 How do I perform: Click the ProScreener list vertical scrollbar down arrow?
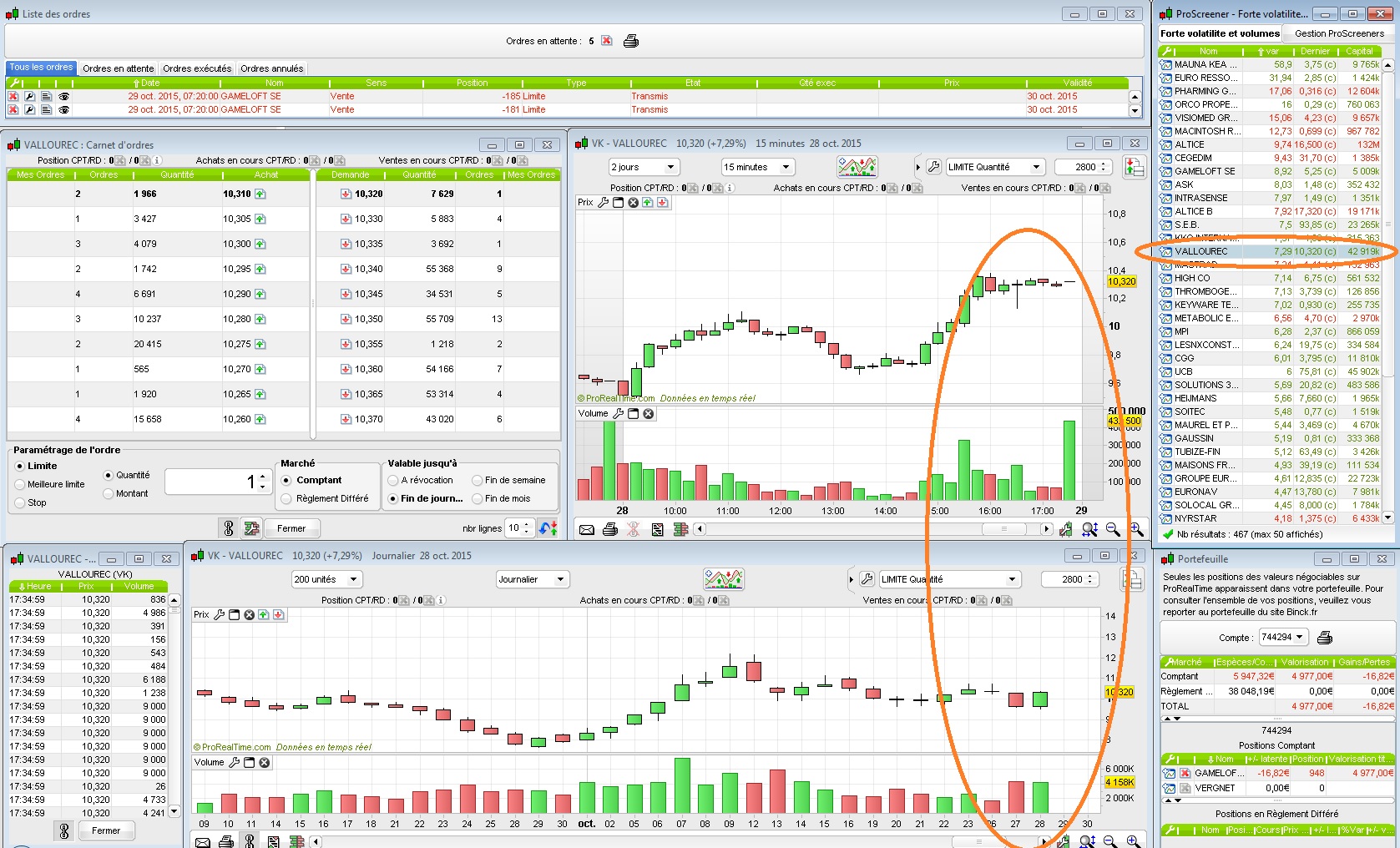tap(1388, 517)
